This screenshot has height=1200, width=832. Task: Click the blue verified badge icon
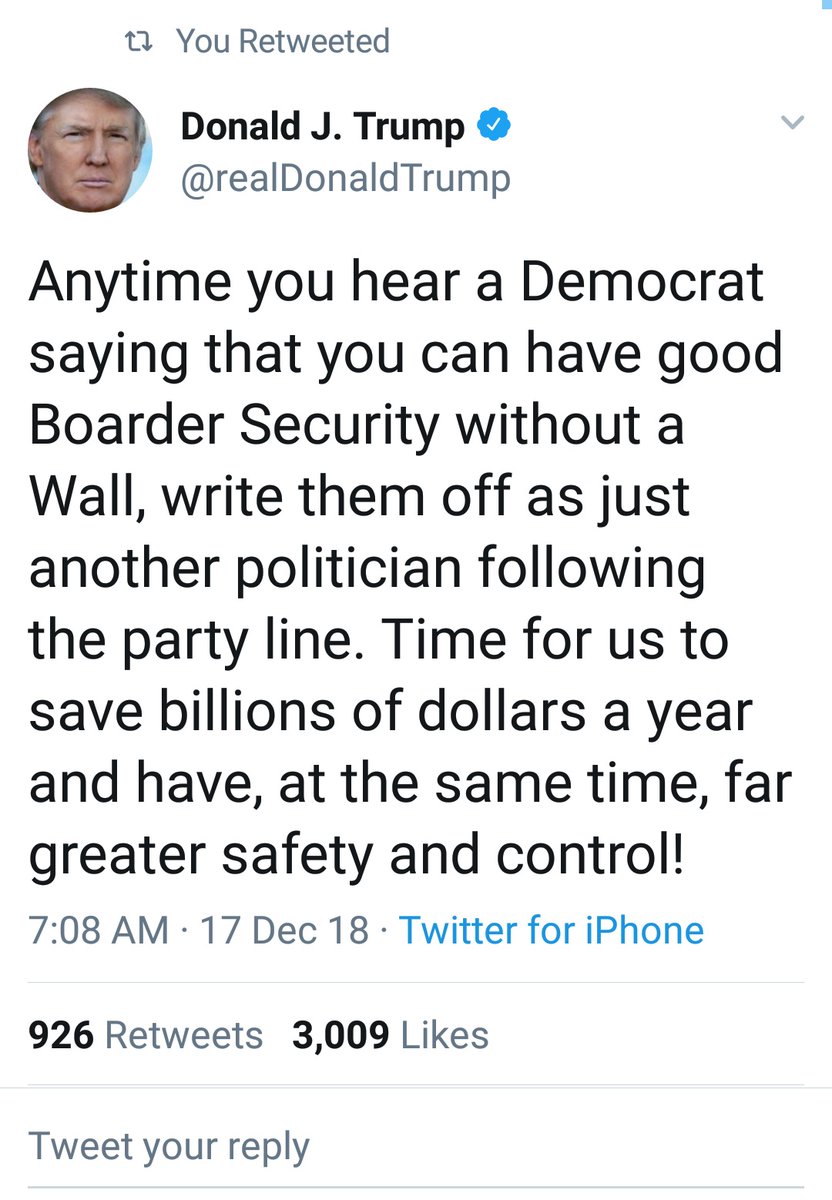coord(495,126)
